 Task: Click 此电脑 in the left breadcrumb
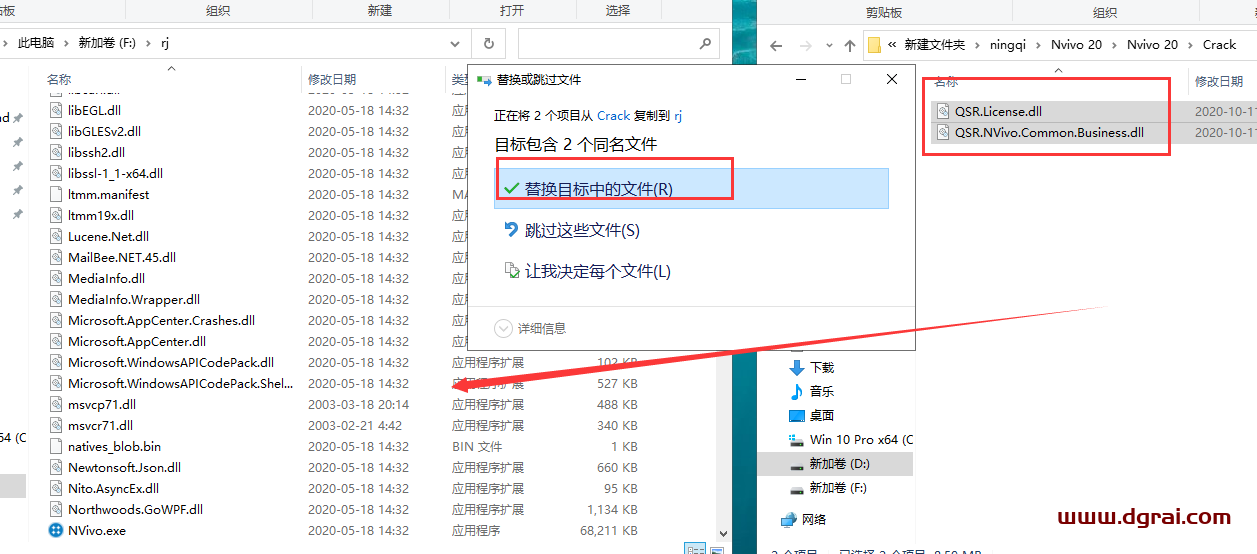tap(34, 43)
